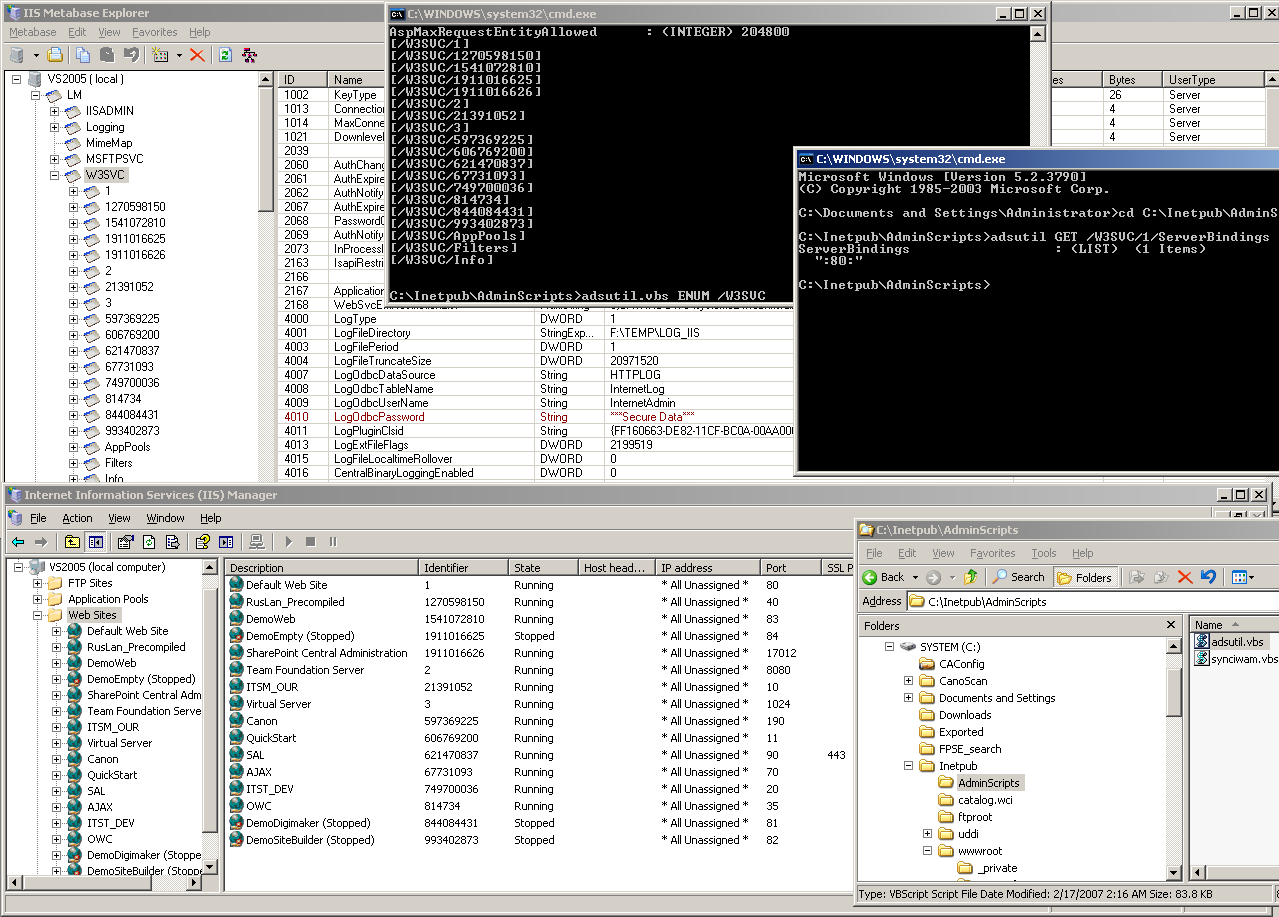Click the help icon in IIS Manager toolbar
The width and height of the screenshot is (1279, 917).
point(202,542)
